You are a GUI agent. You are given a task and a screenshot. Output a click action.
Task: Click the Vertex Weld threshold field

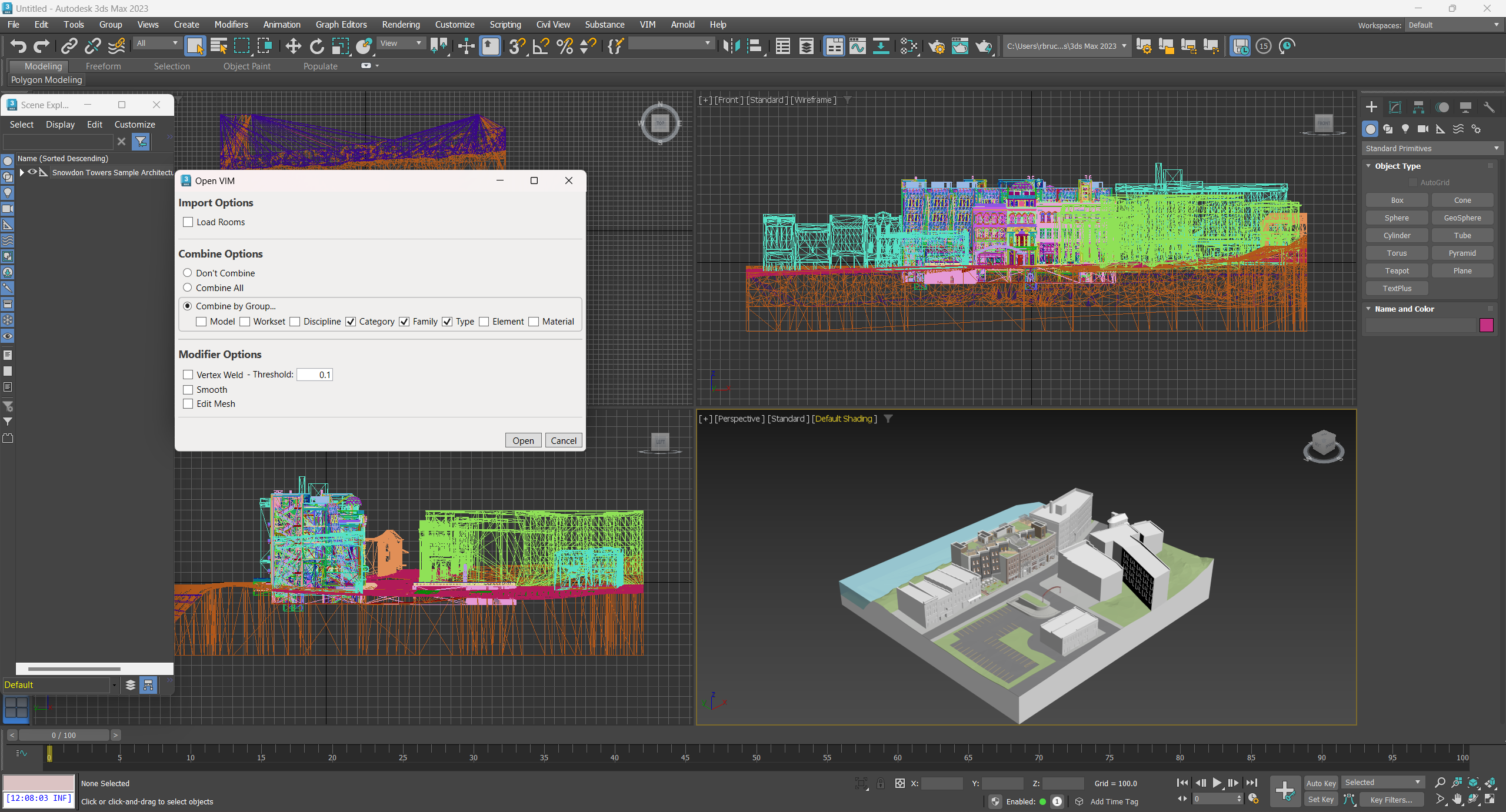[315, 375]
